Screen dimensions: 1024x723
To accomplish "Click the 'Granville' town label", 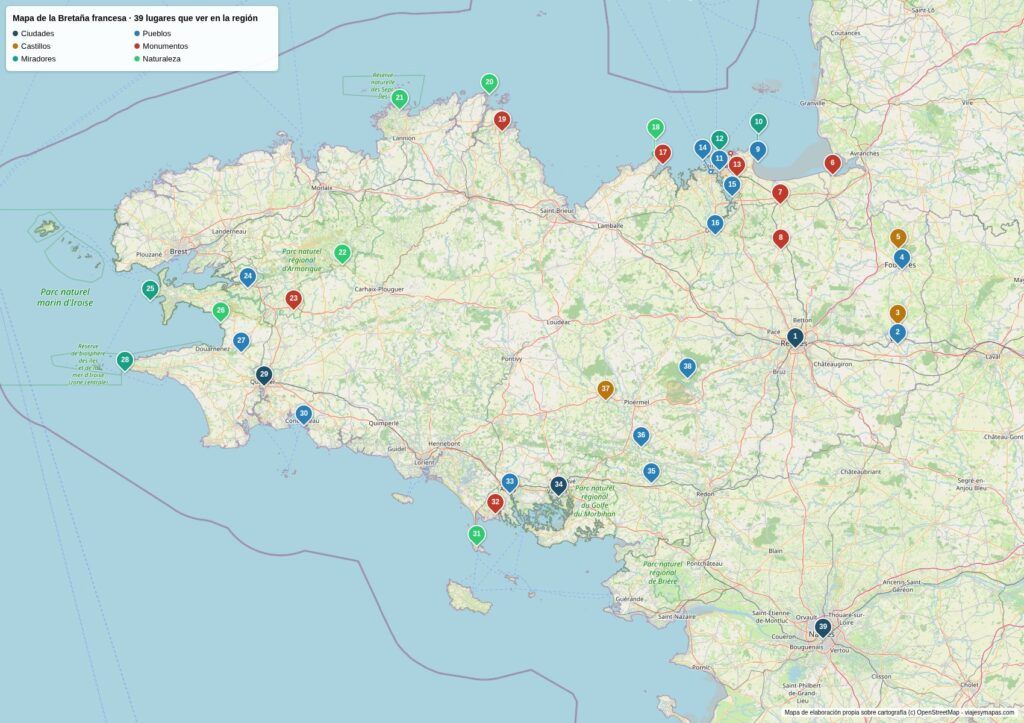I will point(812,103).
